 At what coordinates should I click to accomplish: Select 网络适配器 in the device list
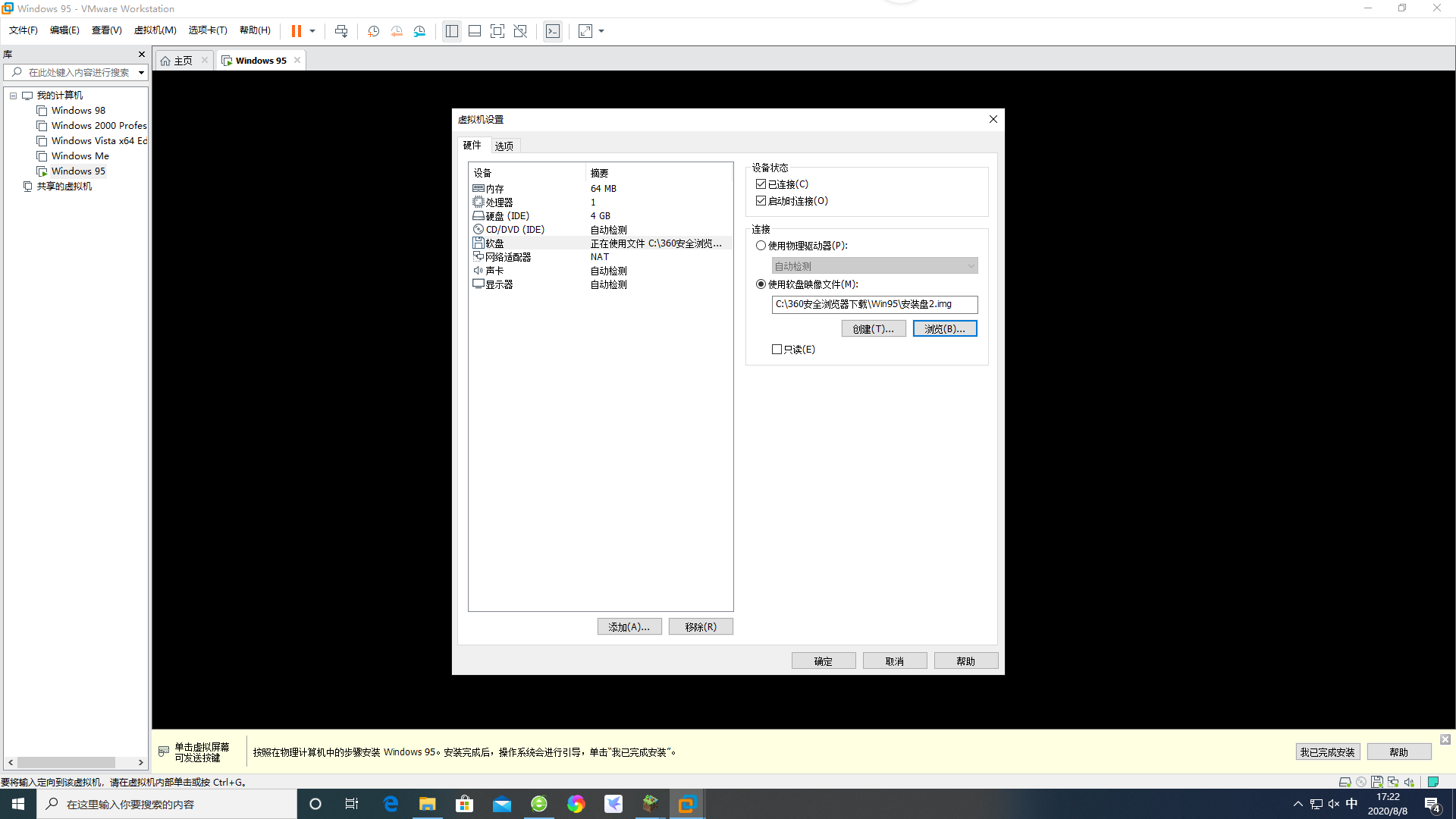(507, 256)
